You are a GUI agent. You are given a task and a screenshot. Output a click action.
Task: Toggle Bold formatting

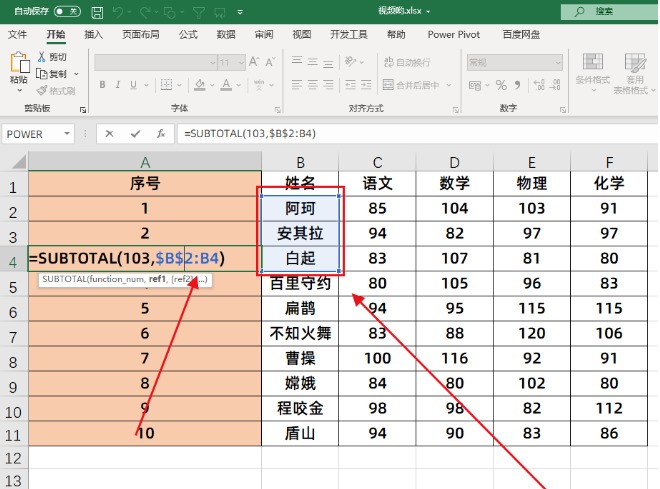tap(102, 85)
